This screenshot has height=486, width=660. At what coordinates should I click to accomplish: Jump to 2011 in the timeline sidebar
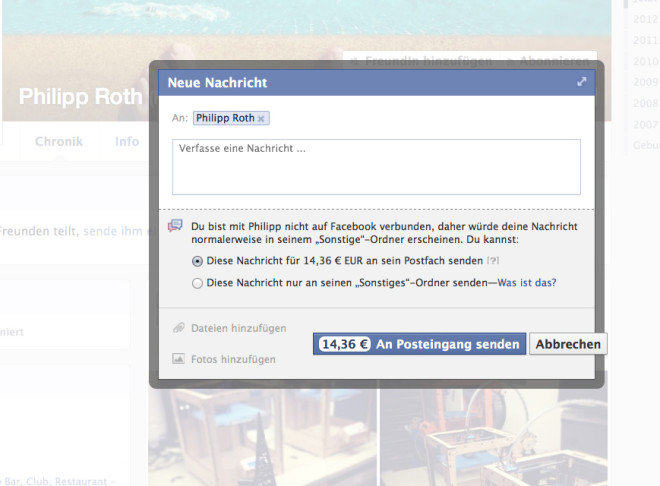click(646, 40)
